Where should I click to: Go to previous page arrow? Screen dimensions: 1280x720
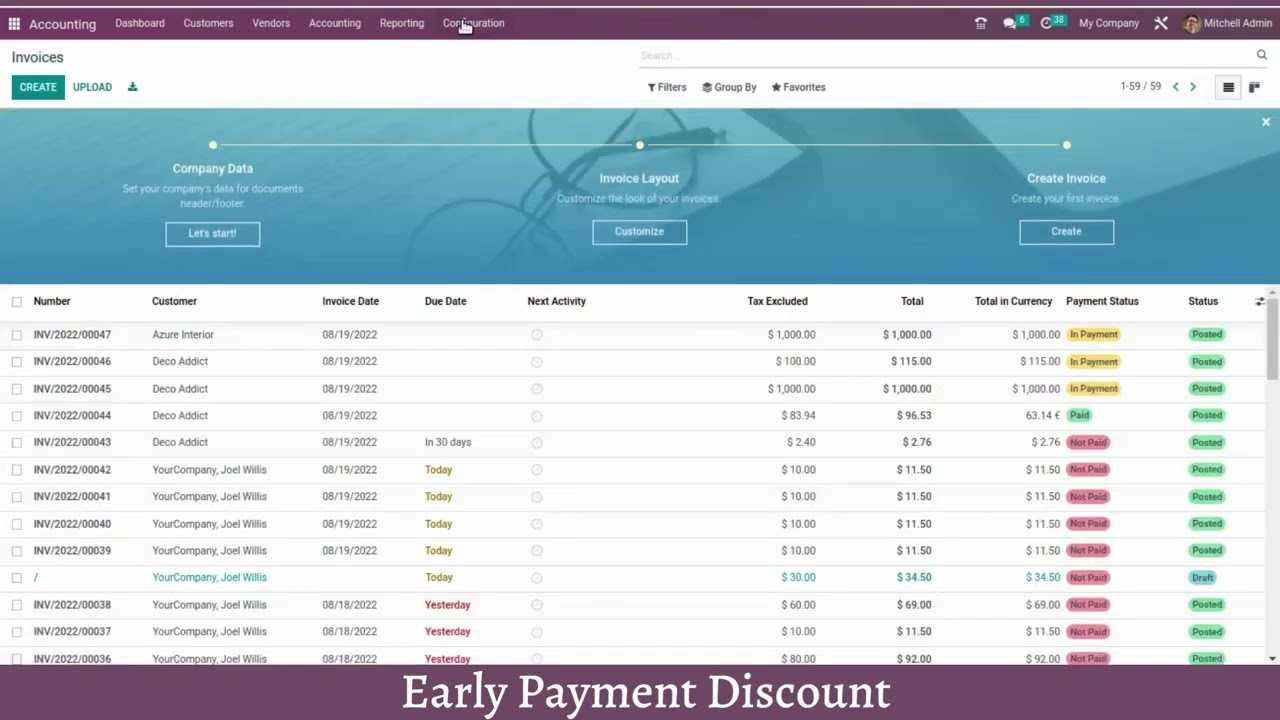pyautogui.click(x=1176, y=87)
